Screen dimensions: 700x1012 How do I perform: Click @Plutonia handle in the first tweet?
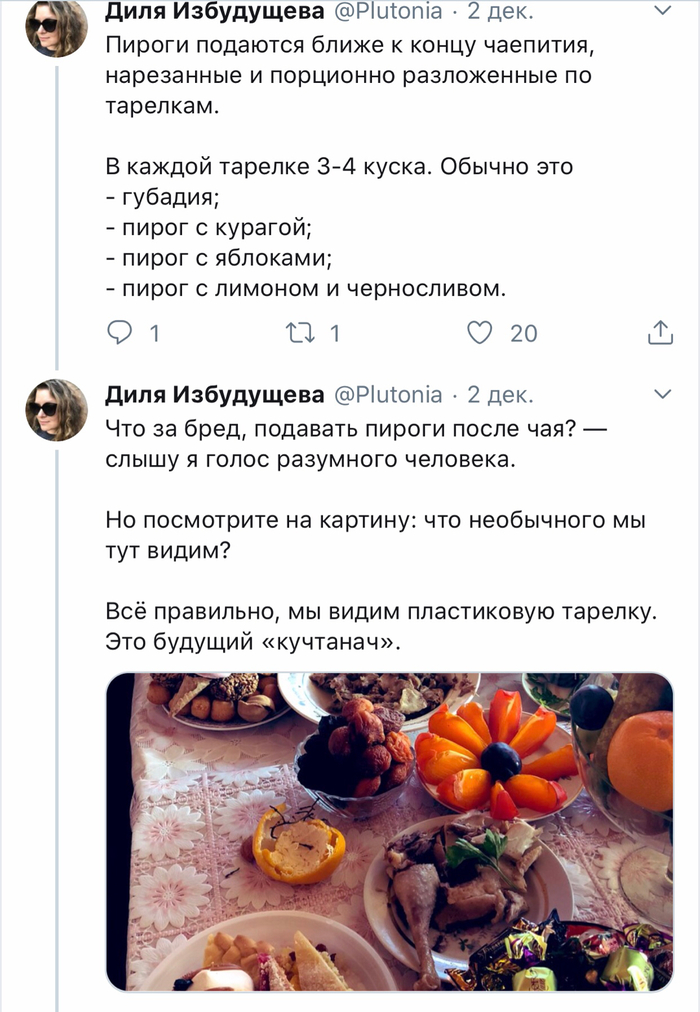coord(386,13)
